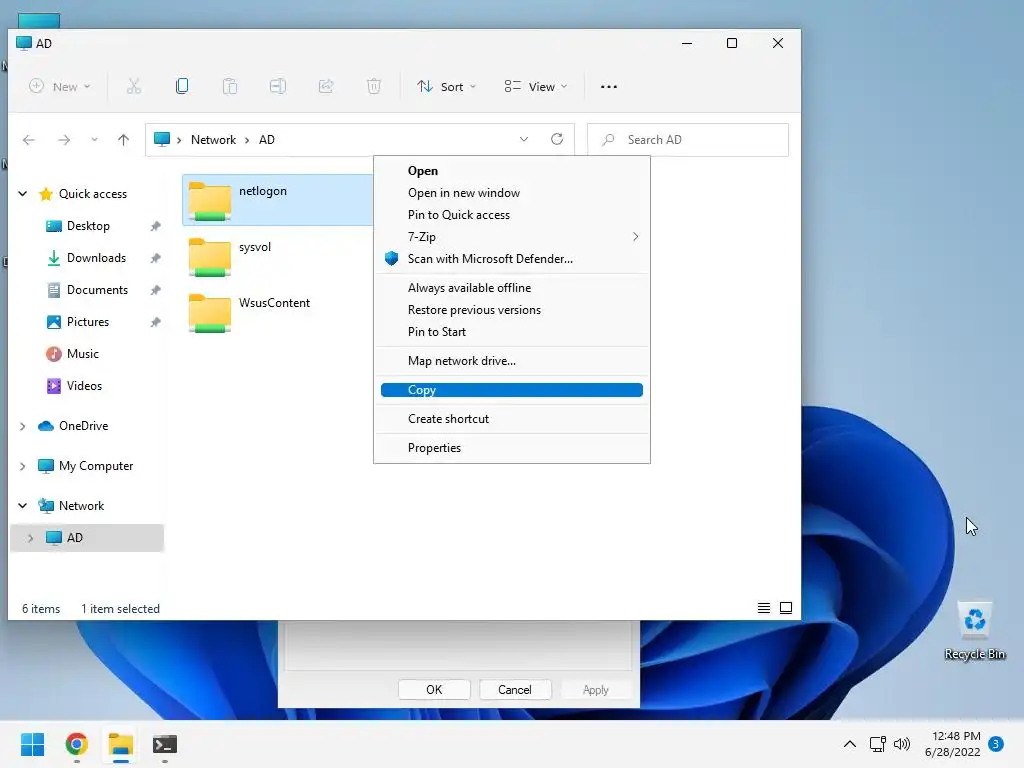The height and width of the screenshot is (768, 1024).
Task: Click Network in the address bar breadcrumb
Action: point(213,140)
